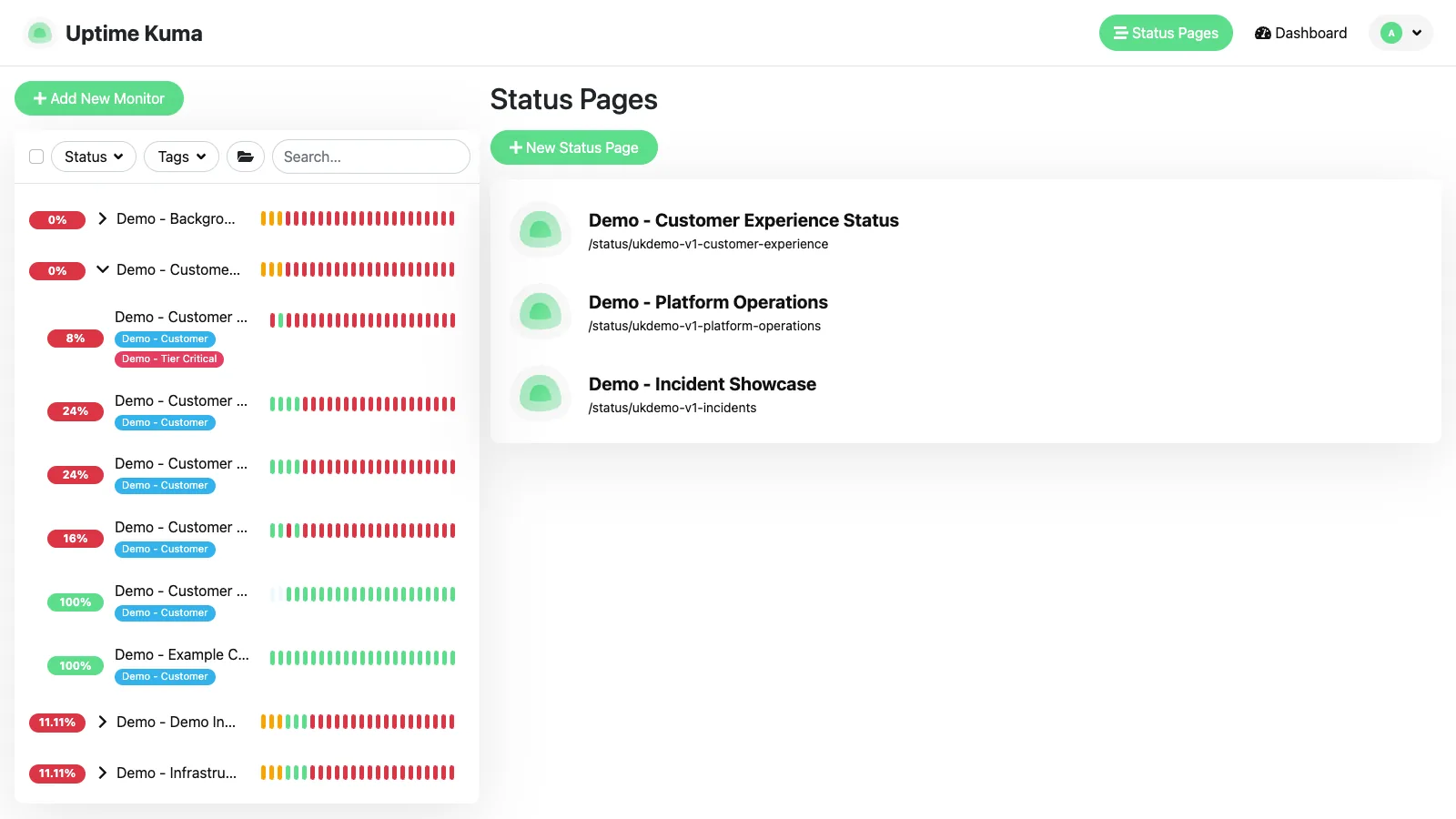
Task: Open the folder filter icon button
Action: [x=246, y=157]
